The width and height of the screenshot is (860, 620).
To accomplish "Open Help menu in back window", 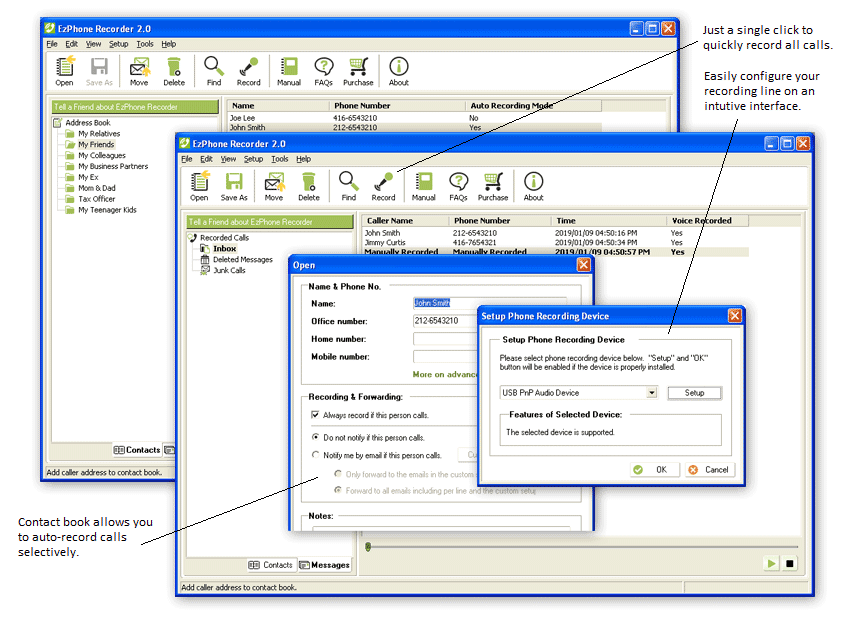I will point(168,44).
